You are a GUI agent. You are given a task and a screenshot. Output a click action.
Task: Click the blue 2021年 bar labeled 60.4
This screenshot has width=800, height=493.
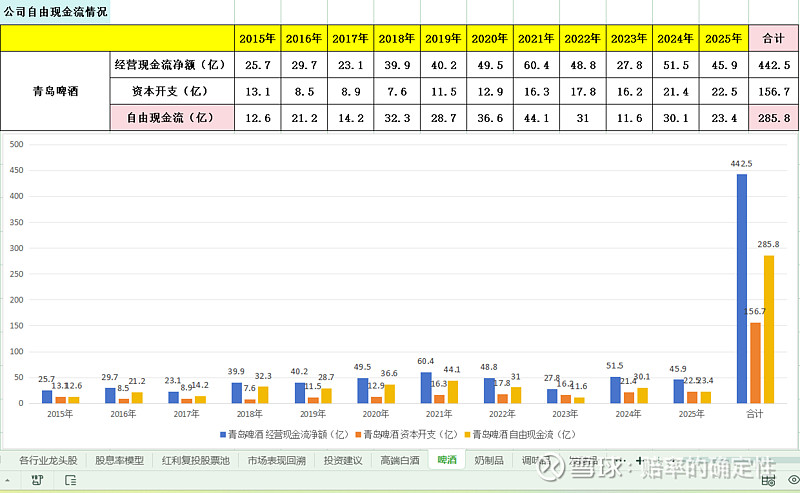coord(426,388)
